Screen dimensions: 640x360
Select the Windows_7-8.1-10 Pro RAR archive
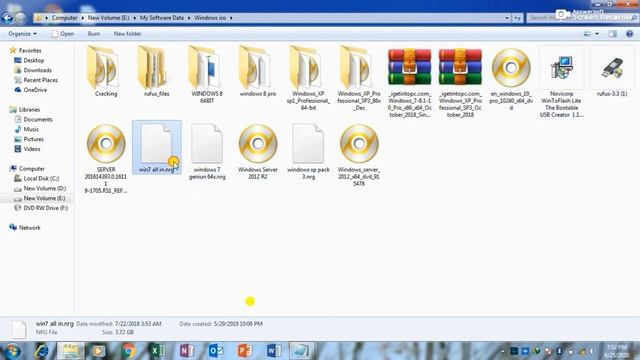(x=409, y=82)
